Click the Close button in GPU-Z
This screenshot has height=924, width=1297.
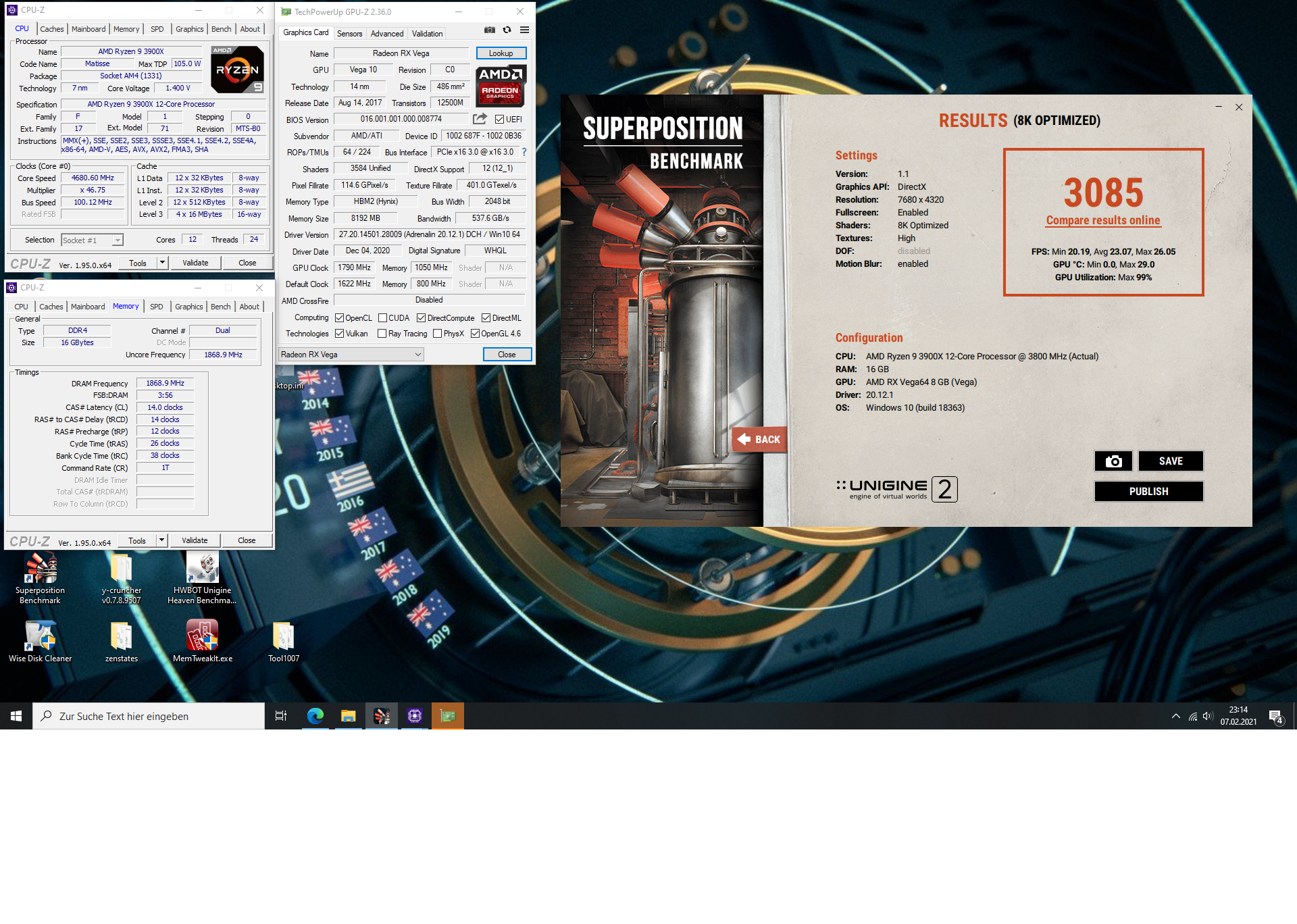click(x=507, y=355)
